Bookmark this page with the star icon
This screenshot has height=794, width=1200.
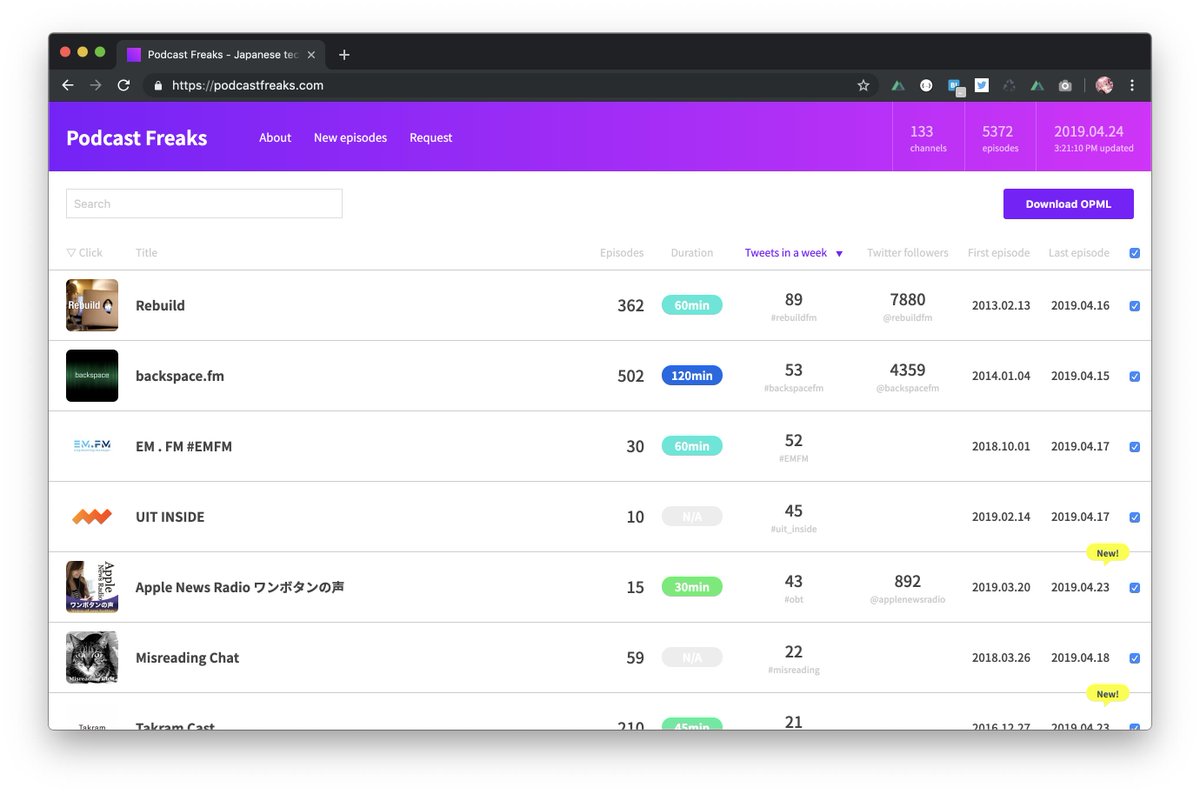pos(863,86)
